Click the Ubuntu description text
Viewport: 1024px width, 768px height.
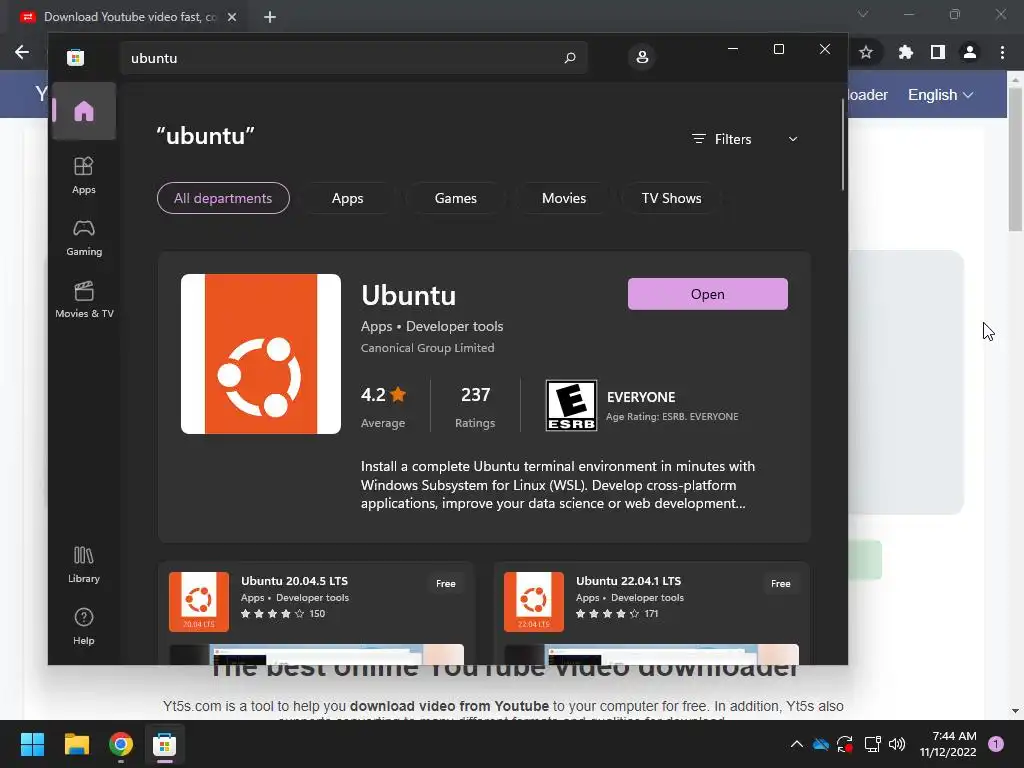click(558, 485)
